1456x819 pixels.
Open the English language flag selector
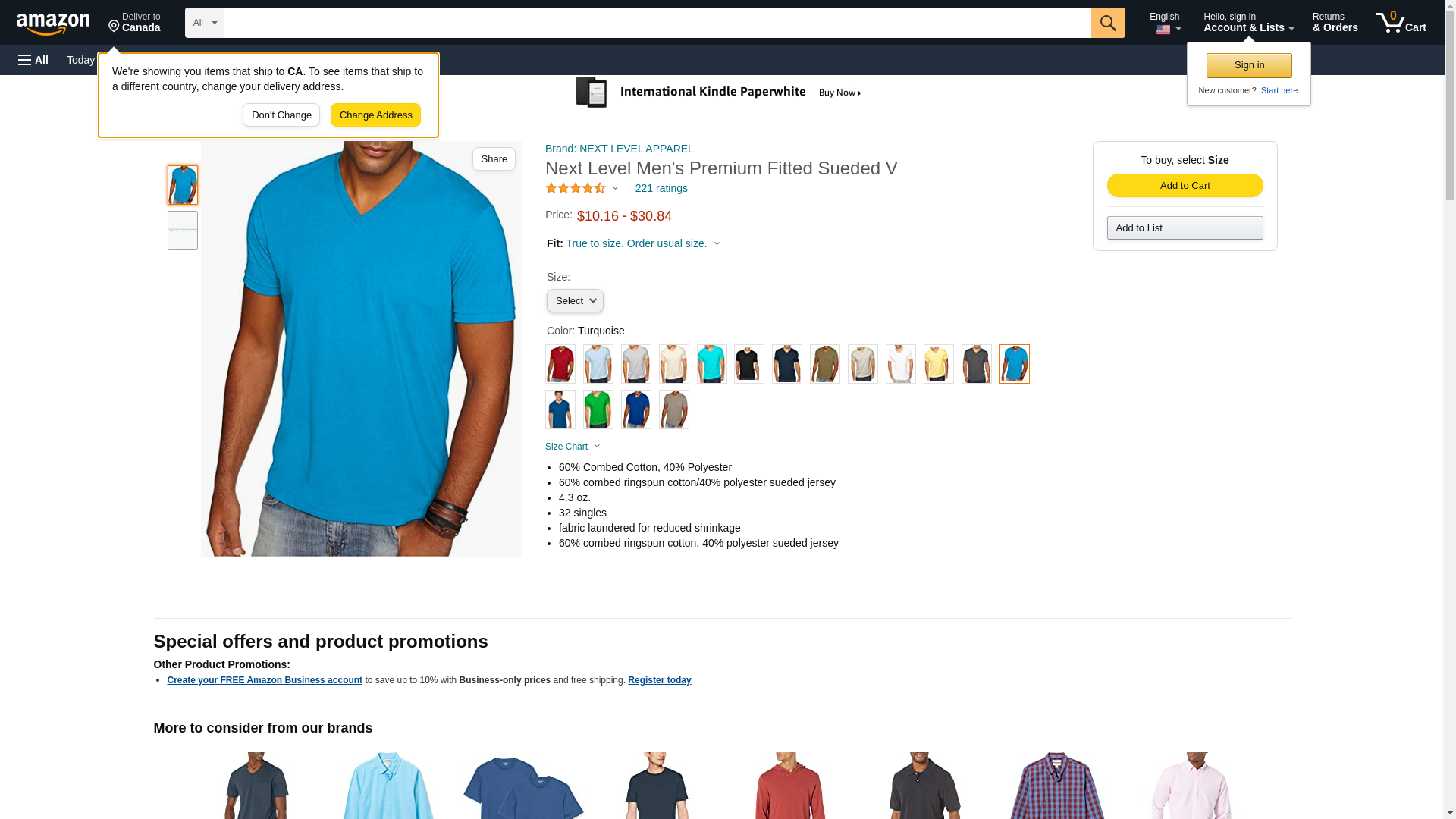[1166, 23]
